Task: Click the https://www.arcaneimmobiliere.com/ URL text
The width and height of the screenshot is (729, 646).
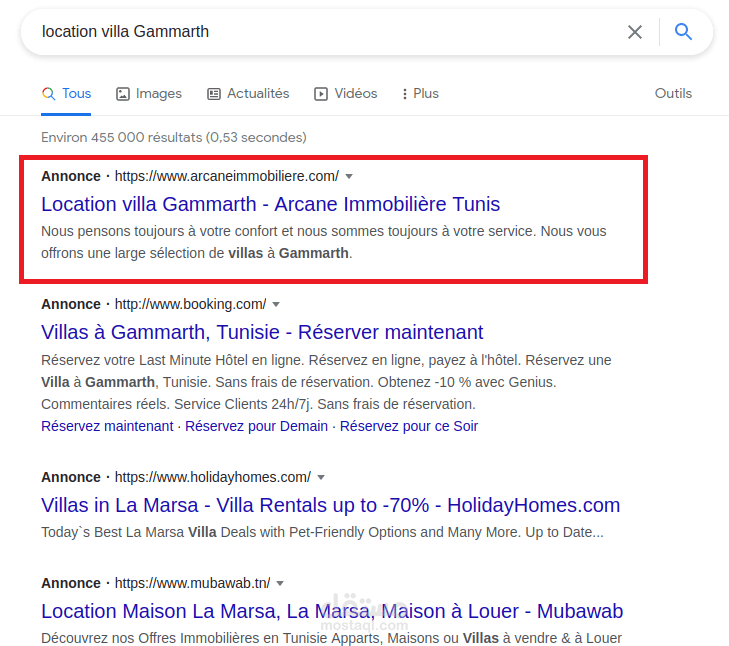Action: (227, 176)
